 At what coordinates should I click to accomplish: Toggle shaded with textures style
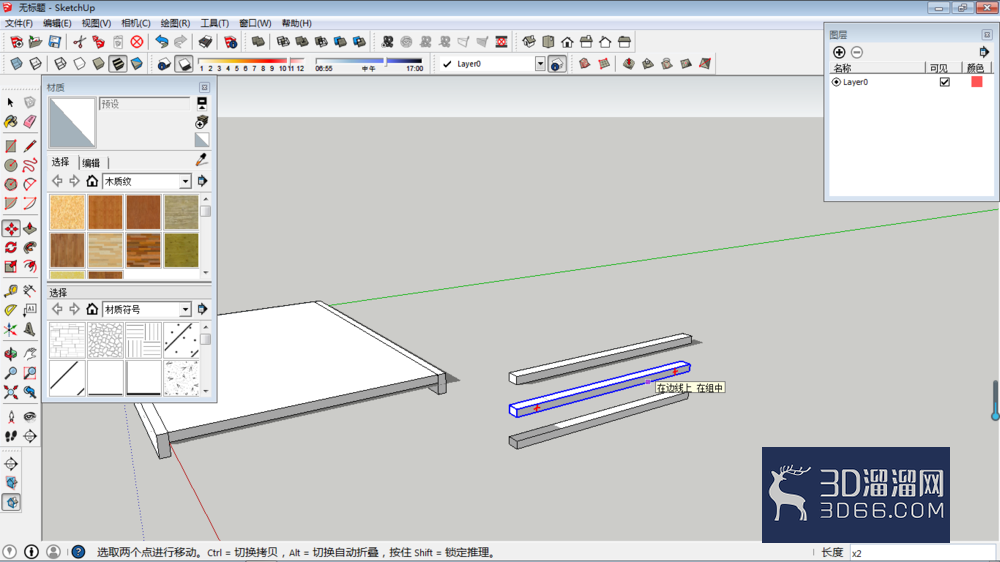pyautogui.click(x=118, y=64)
